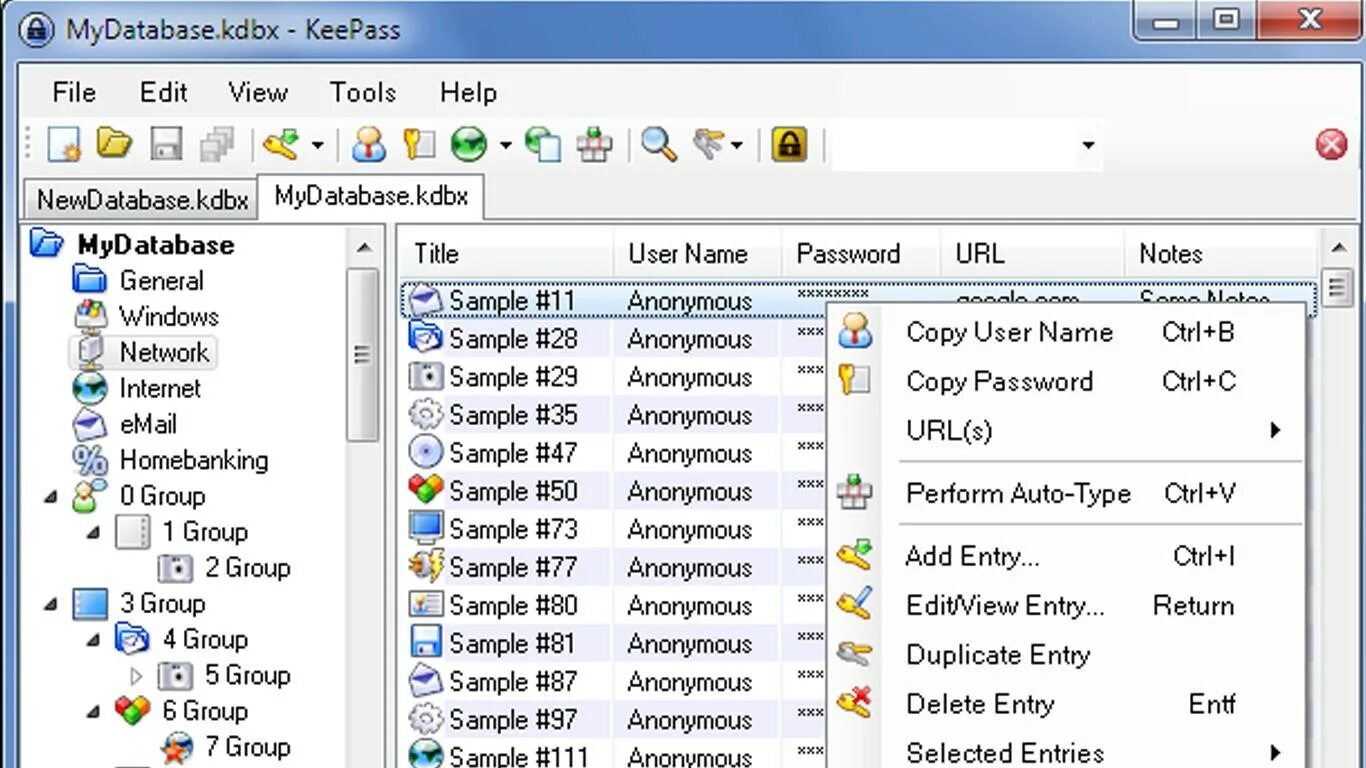Viewport: 1366px width, 768px height.
Task: Open the quick search dropdown arrow
Action: click(x=1088, y=146)
